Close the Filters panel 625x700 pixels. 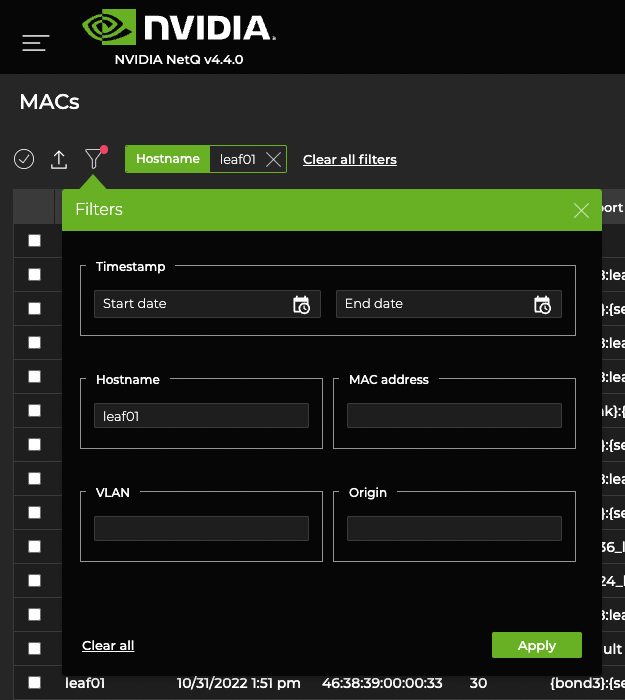pos(581,210)
